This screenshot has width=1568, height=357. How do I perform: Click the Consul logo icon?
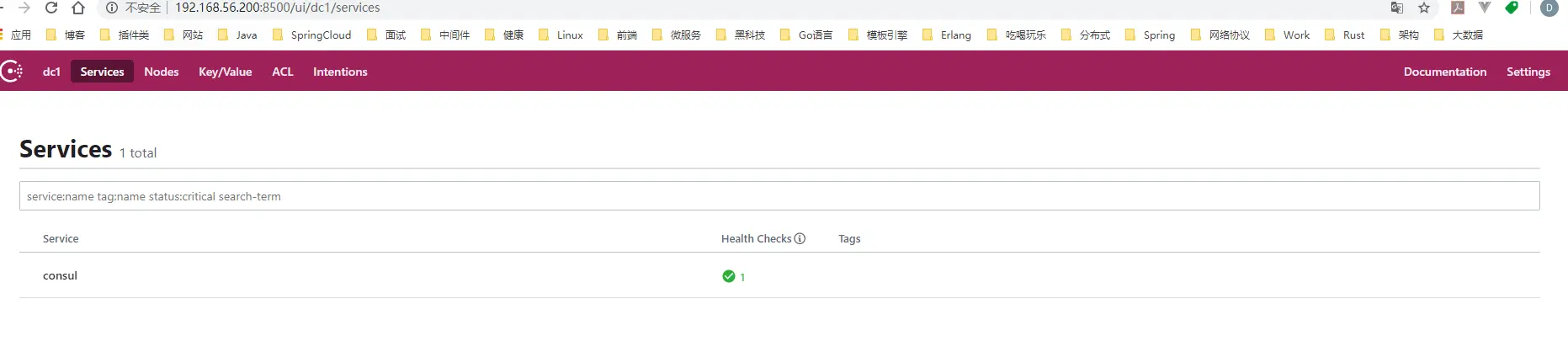(x=11, y=72)
